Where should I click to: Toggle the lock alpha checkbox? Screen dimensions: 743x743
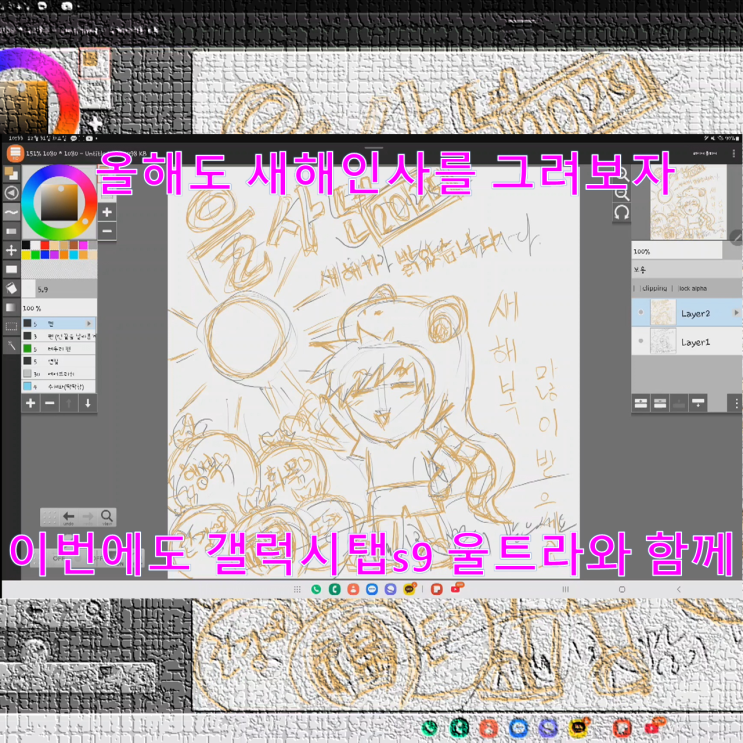coord(692,288)
